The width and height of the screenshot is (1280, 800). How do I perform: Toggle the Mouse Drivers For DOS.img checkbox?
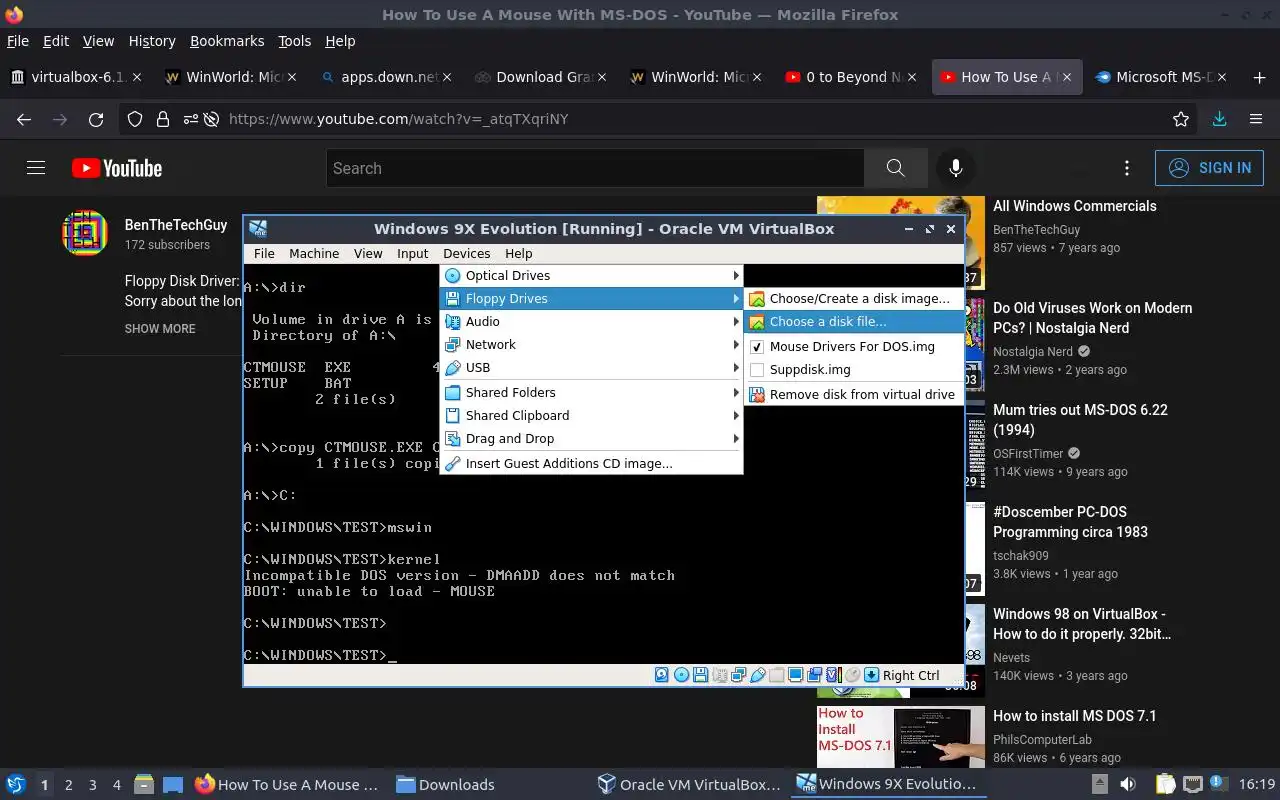pyautogui.click(x=757, y=346)
